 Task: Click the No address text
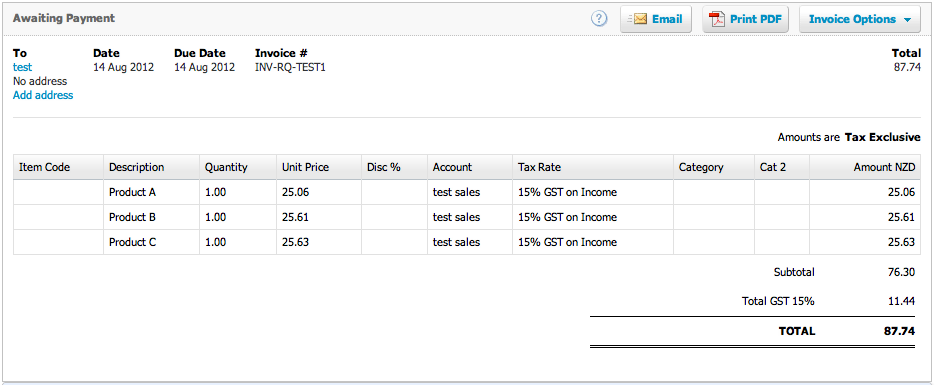pos(40,81)
